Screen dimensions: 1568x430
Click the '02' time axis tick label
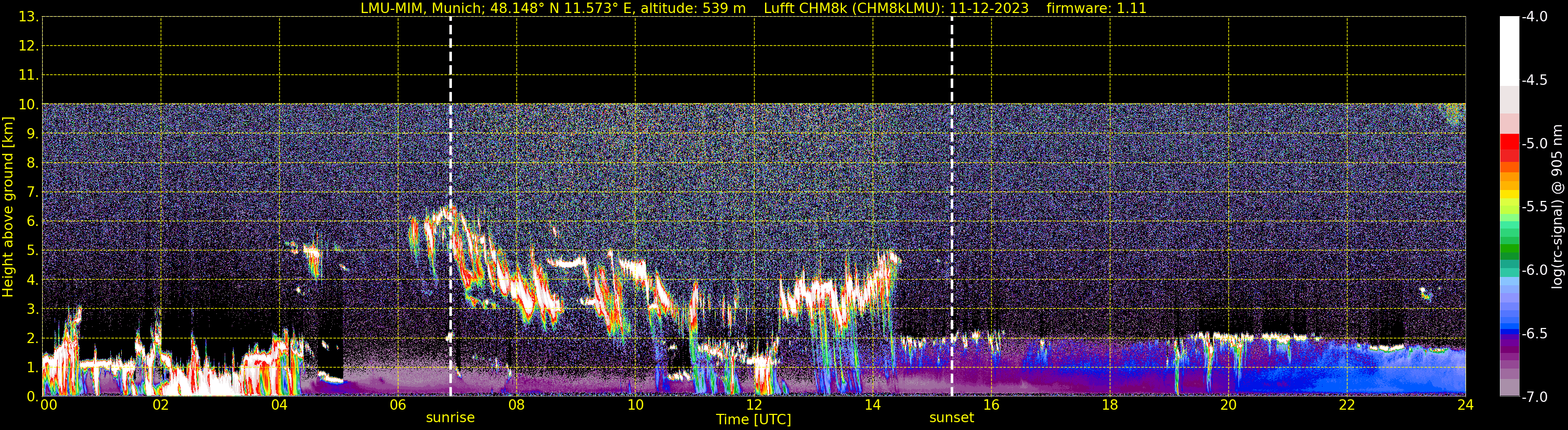pyautogui.click(x=161, y=405)
